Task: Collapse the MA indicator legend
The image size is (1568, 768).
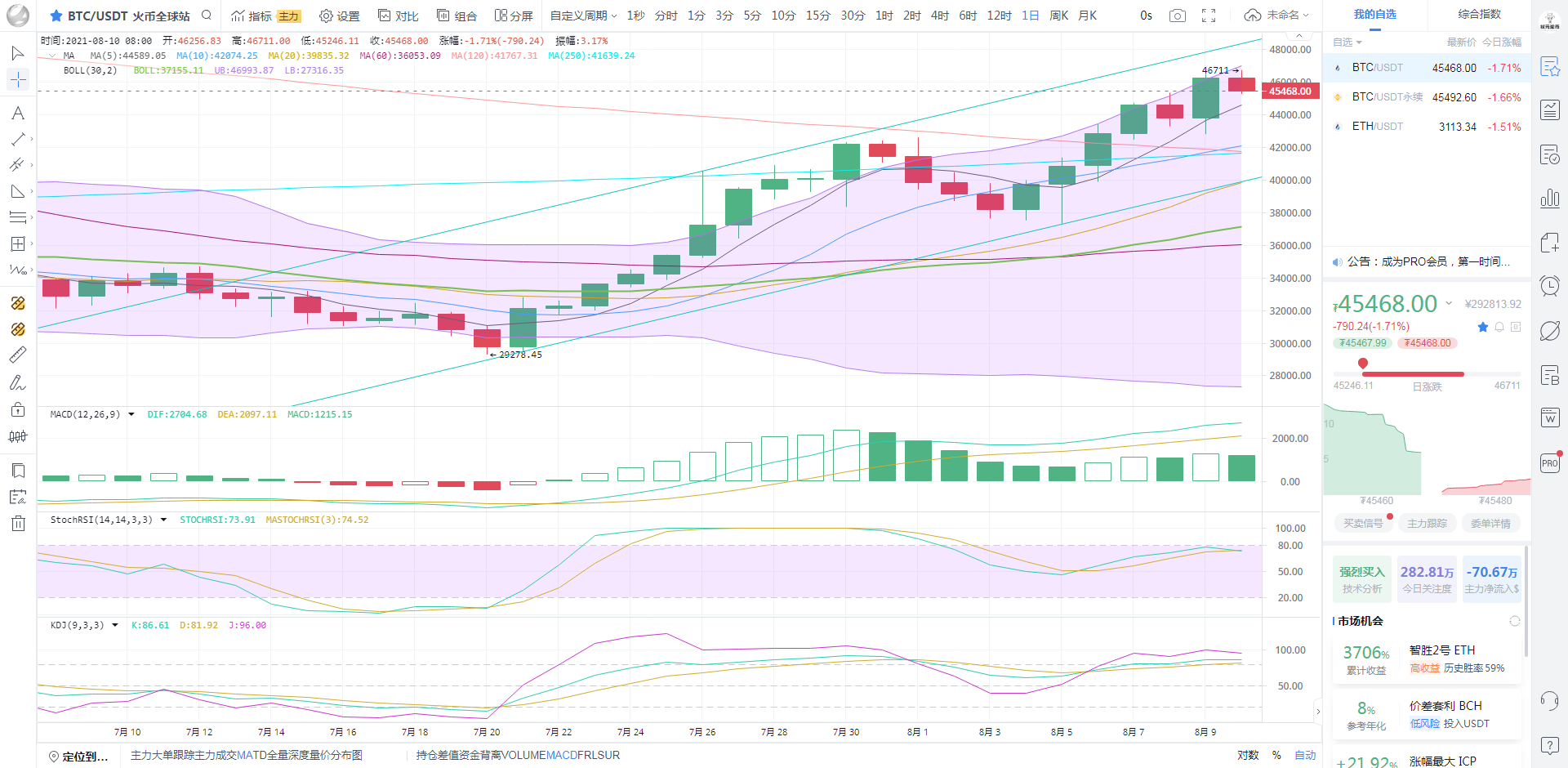Action: click(x=52, y=56)
